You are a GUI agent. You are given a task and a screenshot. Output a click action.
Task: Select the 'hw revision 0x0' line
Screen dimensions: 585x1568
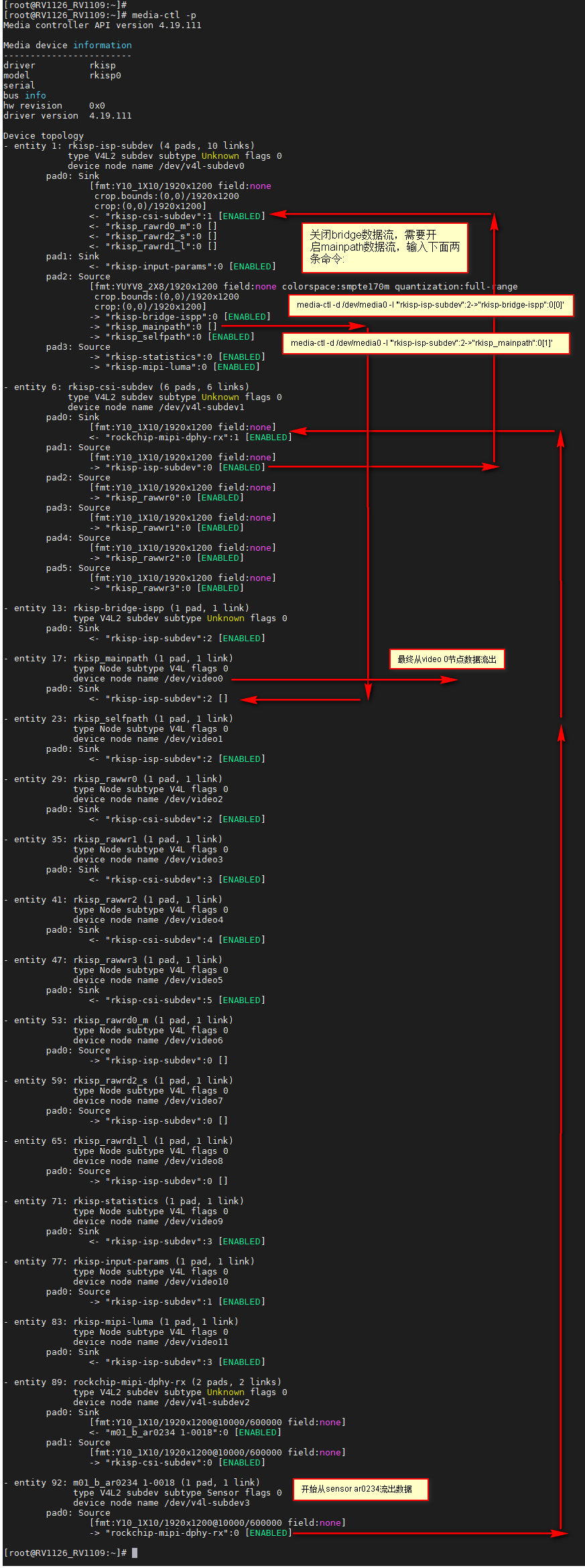[54, 105]
